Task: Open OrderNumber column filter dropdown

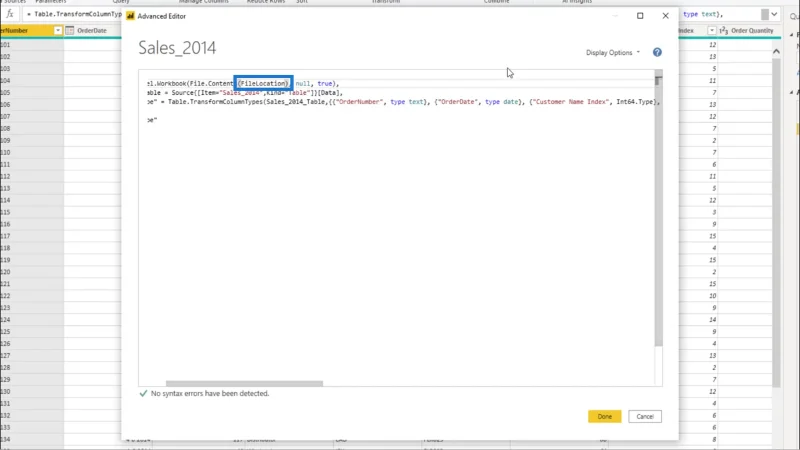Action: [58, 31]
